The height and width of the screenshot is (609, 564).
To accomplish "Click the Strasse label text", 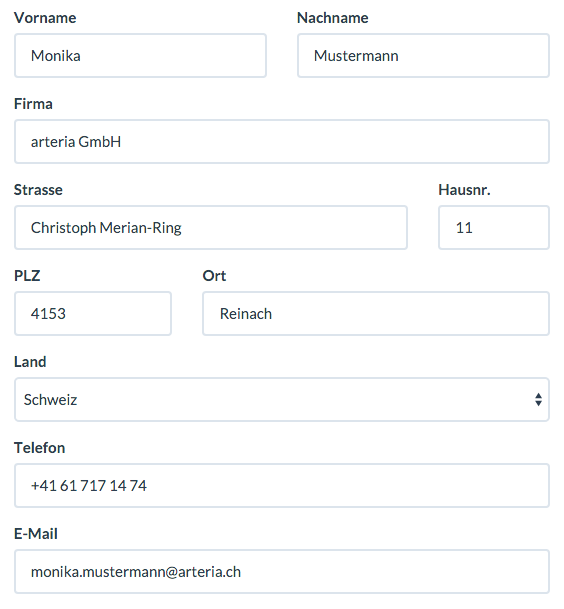I will coord(38,190).
